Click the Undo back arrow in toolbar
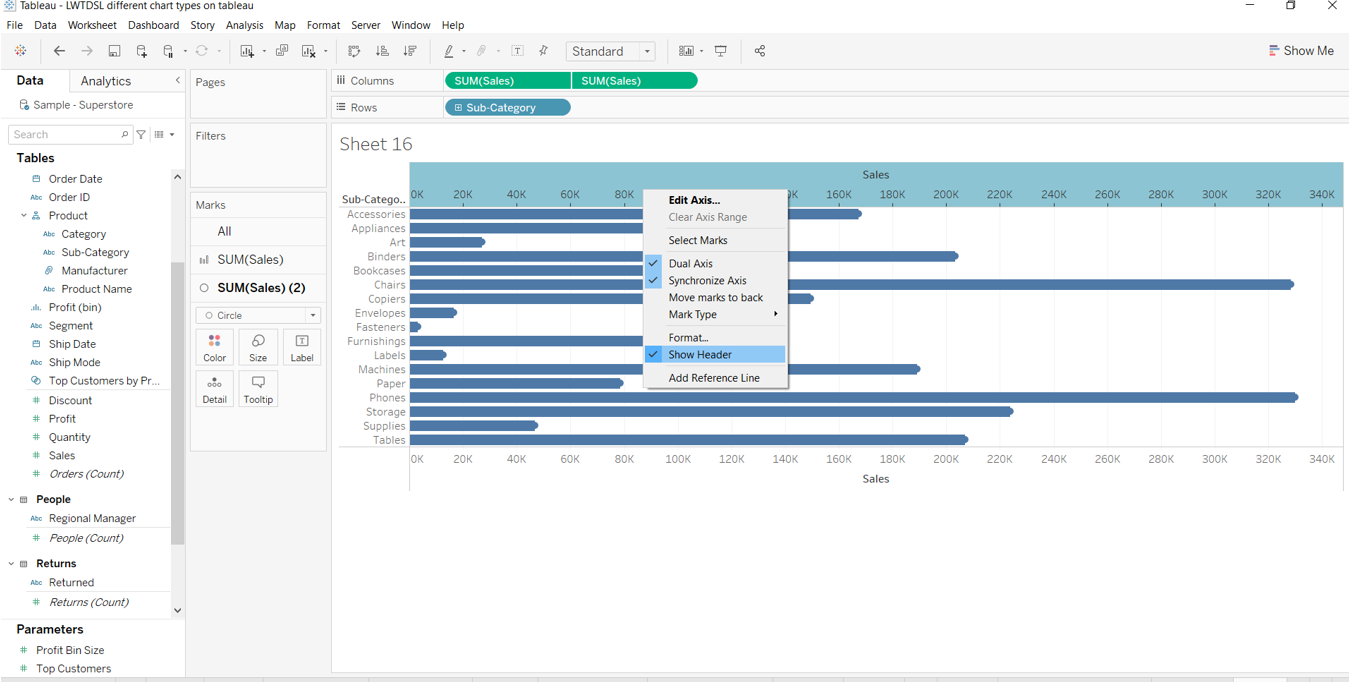 point(59,51)
